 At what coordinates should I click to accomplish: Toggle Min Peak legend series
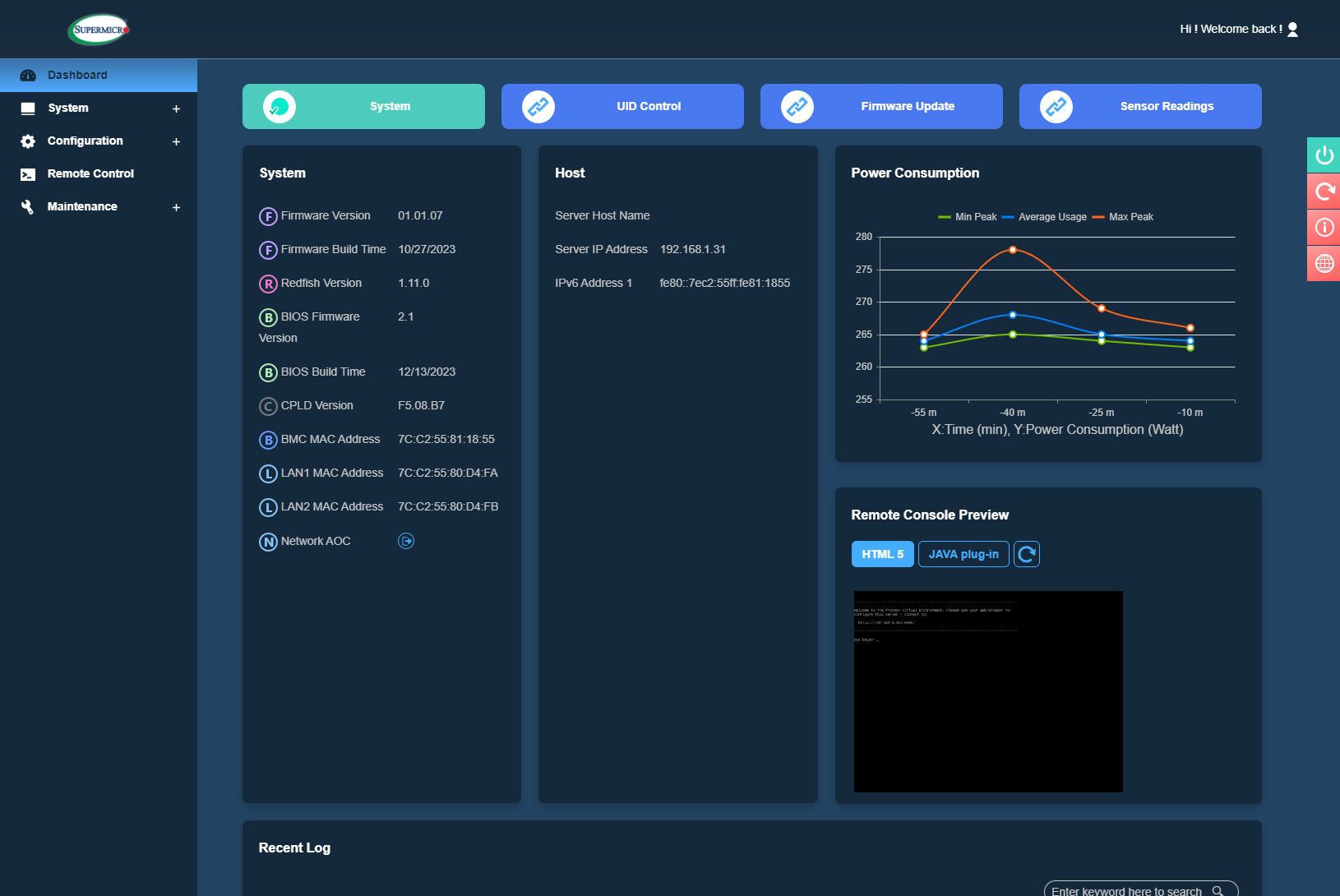(x=968, y=217)
